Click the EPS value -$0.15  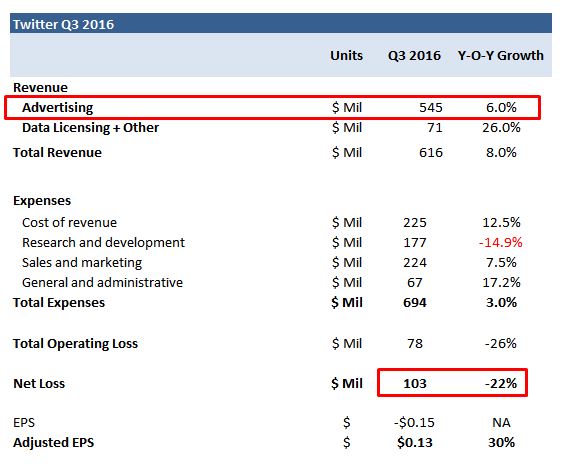(x=414, y=423)
